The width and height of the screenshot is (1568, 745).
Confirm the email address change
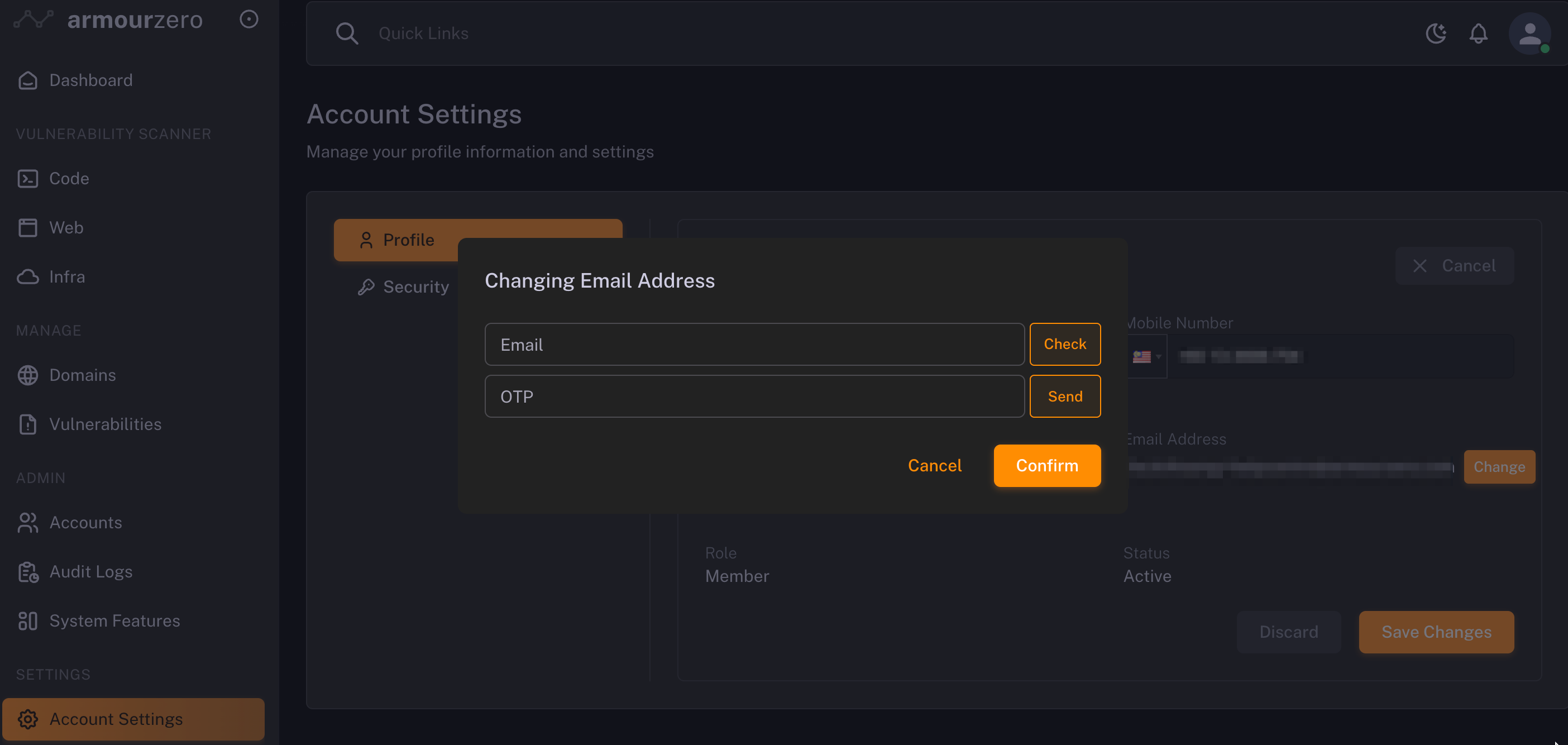coord(1046,466)
